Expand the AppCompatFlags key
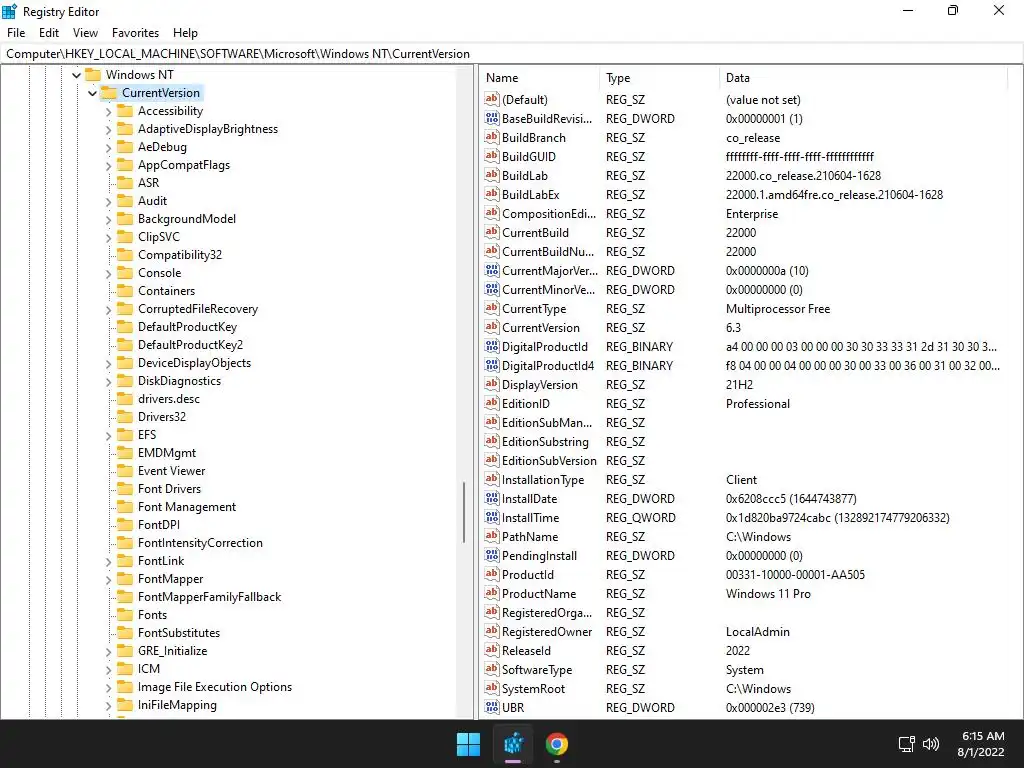The image size is (1024, 768). point(108,166)
